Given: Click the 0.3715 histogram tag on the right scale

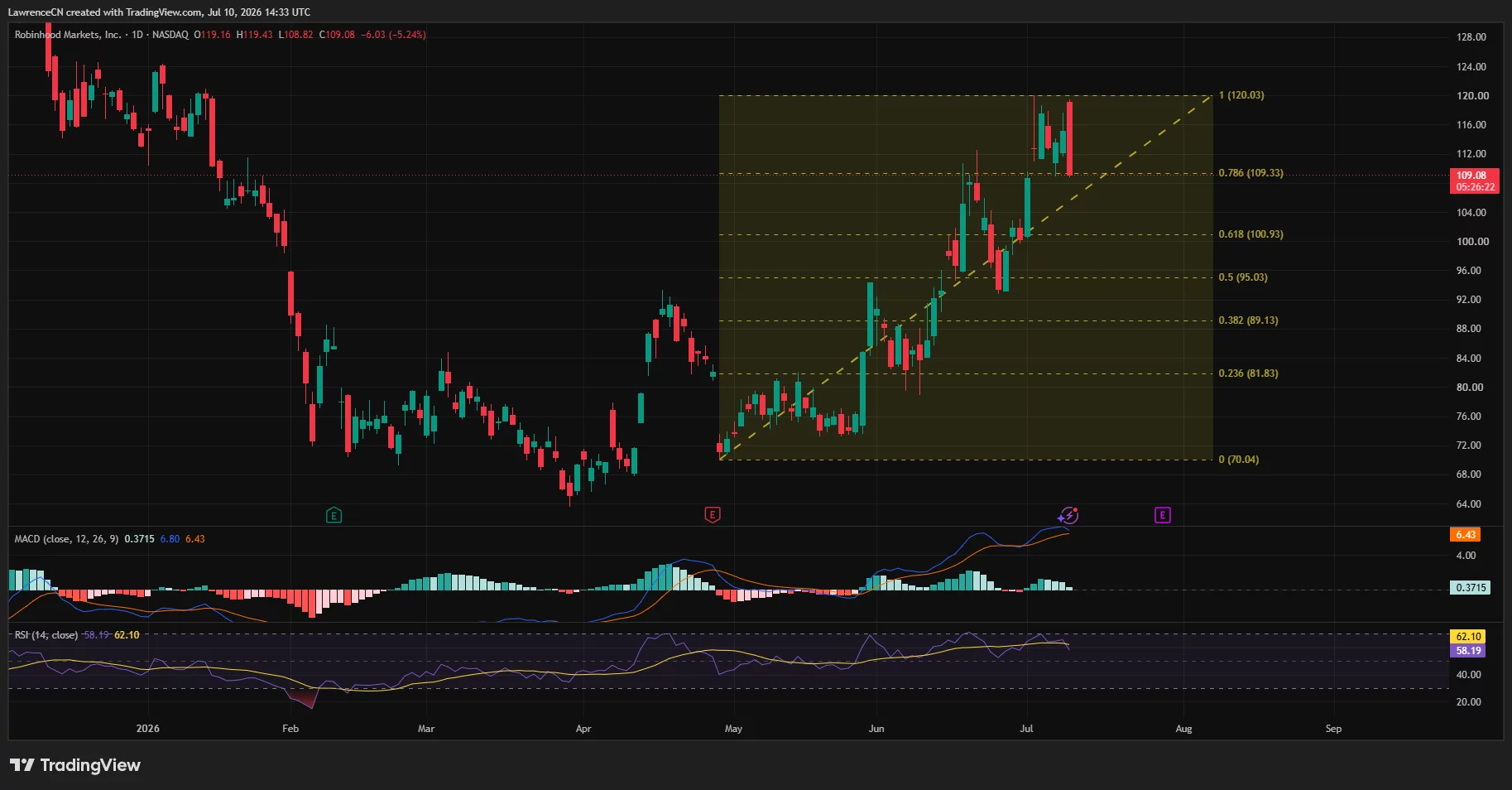Looking at the screenshot, I should click(1471, 587).
